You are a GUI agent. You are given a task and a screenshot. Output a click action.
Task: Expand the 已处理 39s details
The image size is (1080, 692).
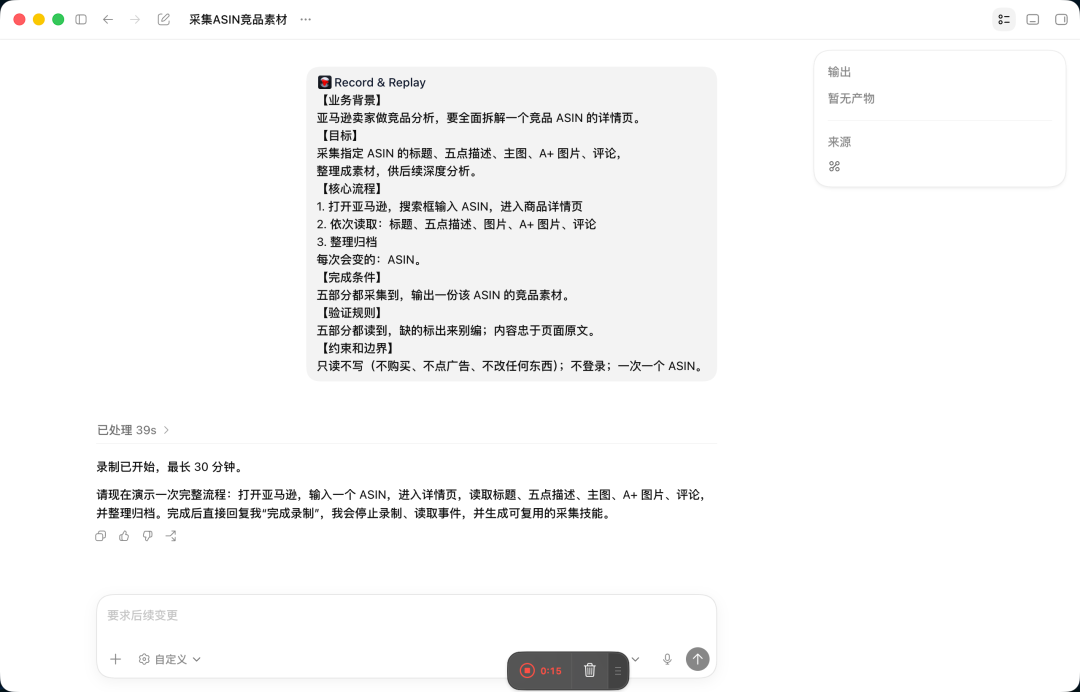pyautogui.click(x=133, y=430)
